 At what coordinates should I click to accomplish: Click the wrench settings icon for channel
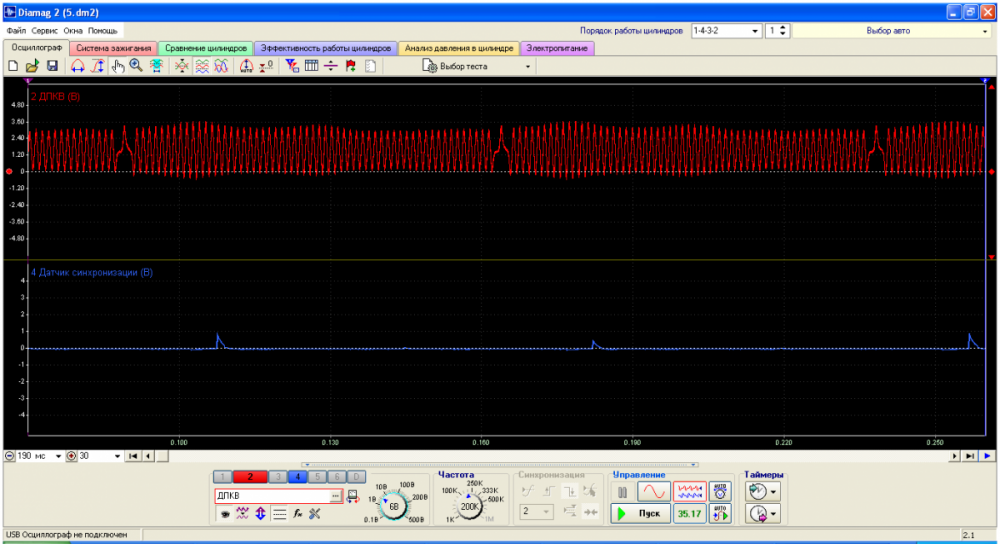(x=315, y=514)
